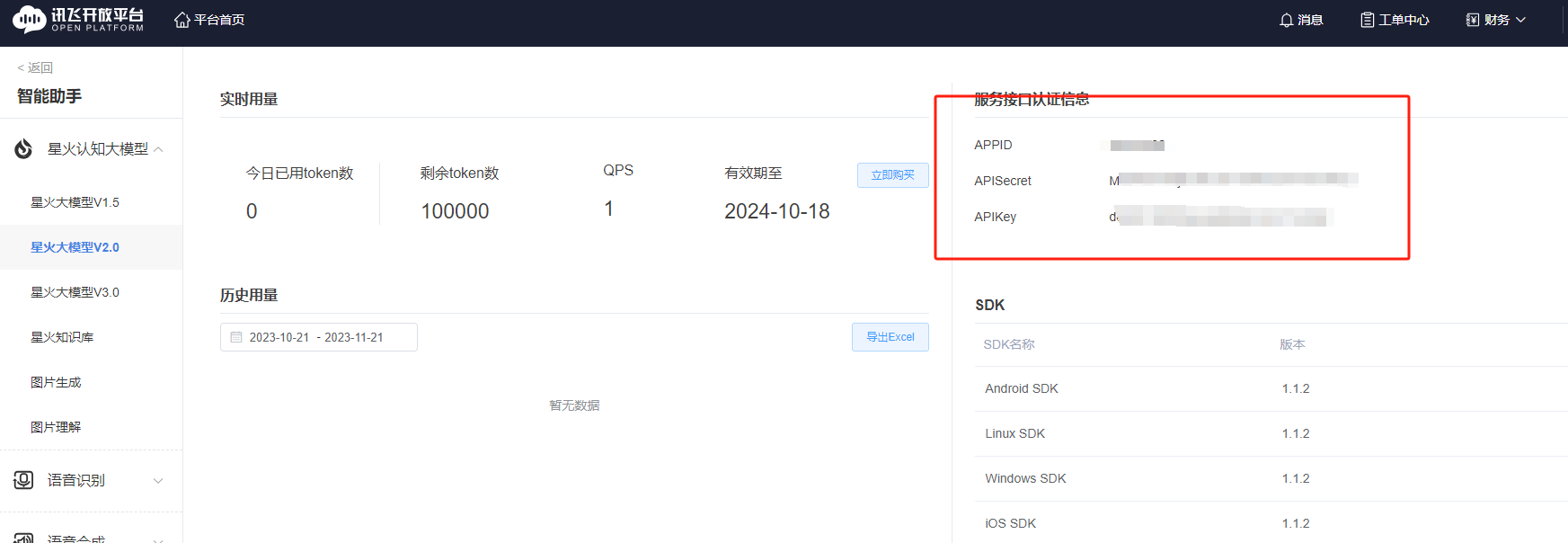This screenshot has height=543, width=1568.
Task: Click the 导出Excel button
Action: coord(890,337)
